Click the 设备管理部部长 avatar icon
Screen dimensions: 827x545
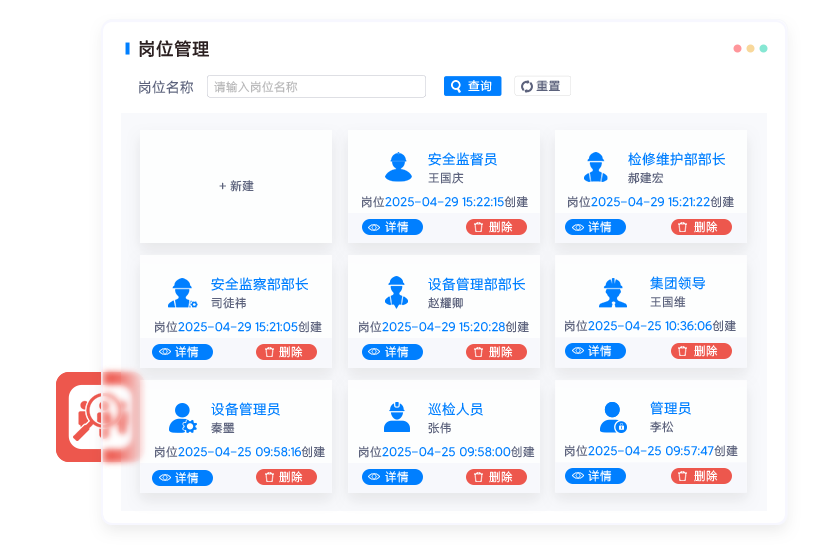[396, 292]
